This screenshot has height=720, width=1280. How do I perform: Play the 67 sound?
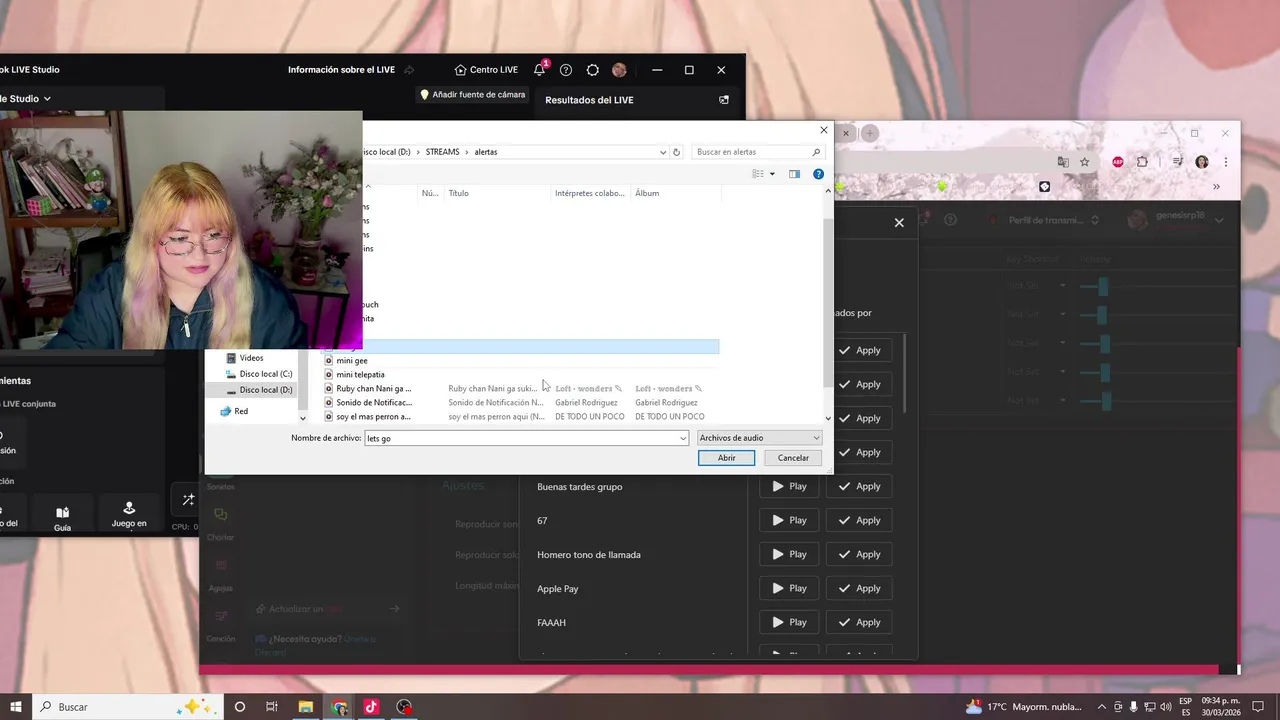789,520
